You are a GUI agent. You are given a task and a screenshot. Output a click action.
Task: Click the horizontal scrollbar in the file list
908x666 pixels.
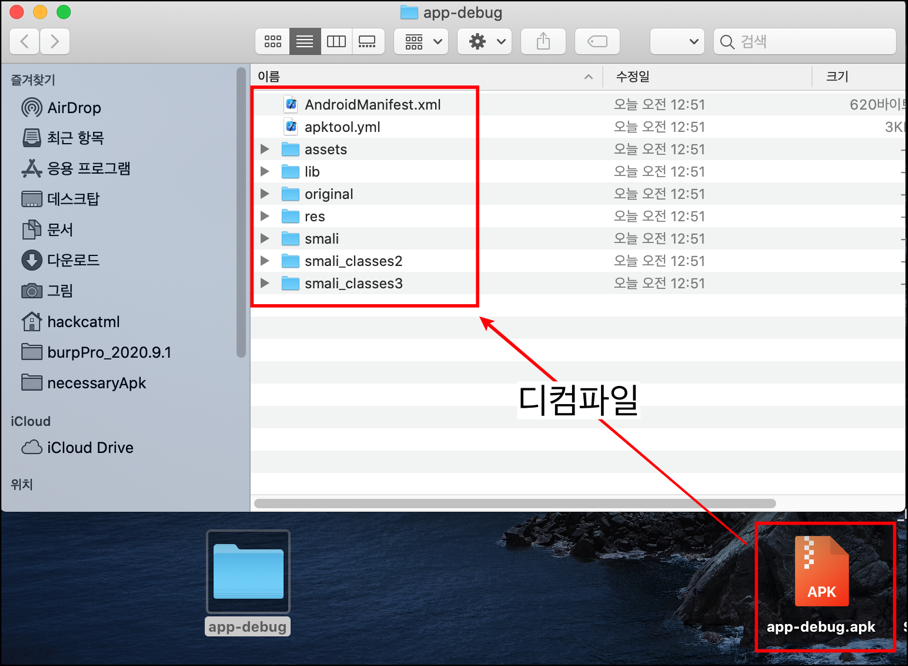515,503
